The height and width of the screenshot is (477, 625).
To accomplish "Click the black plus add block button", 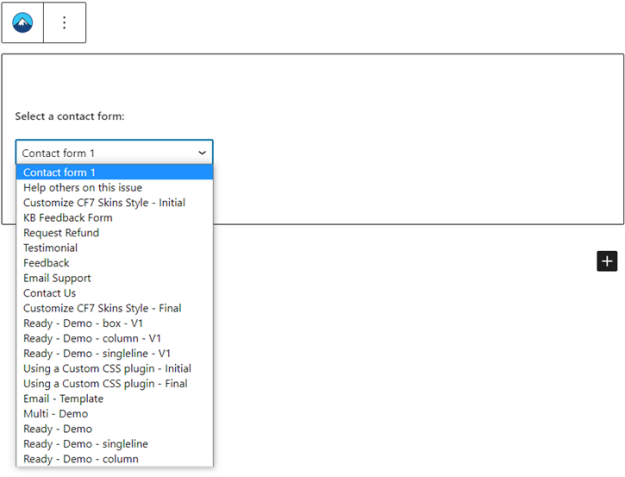I will tap(607, 261).
